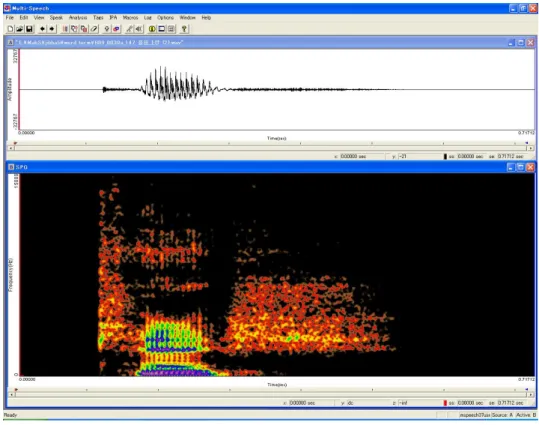Open the View menu
Screen dimensions: 539x425
coord(39,18)
